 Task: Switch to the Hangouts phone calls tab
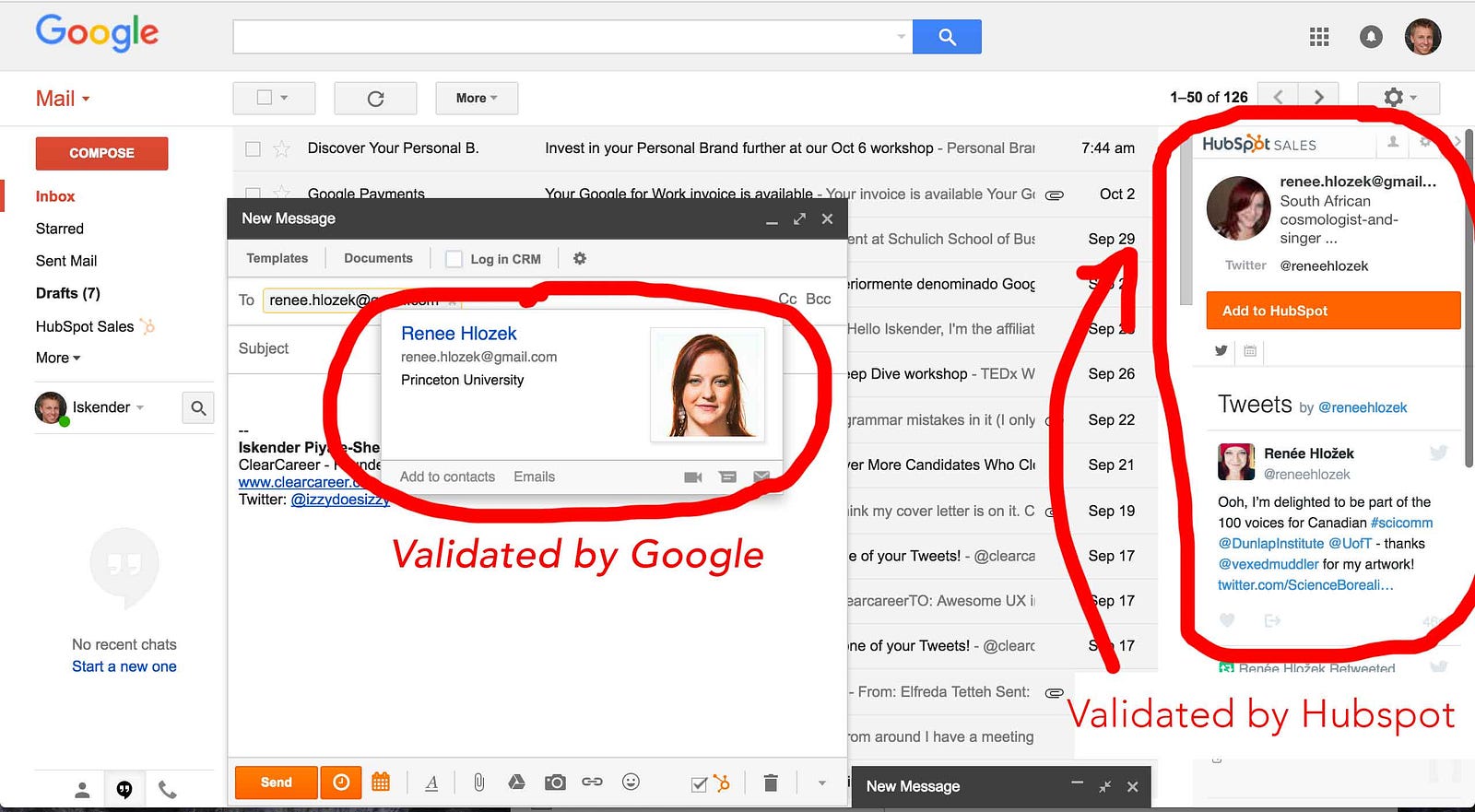(x=167, y=790)
